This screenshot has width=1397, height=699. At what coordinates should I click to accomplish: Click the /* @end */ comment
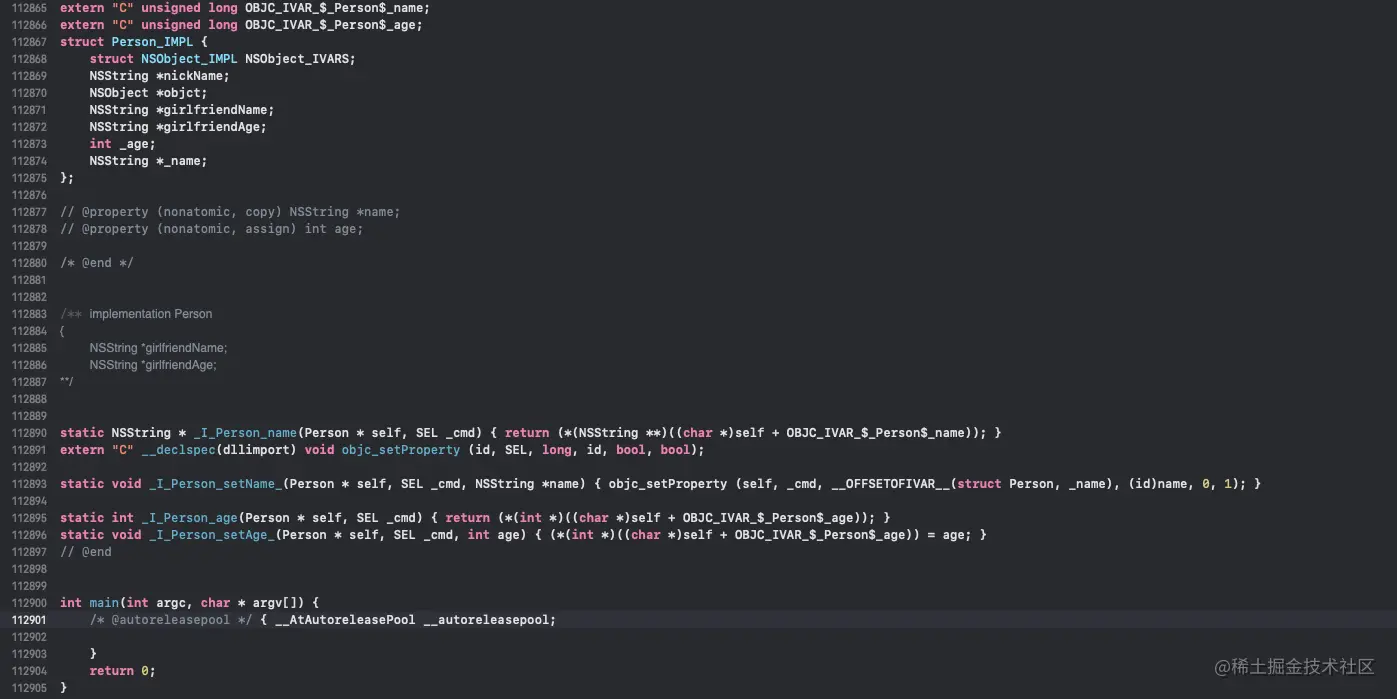96,263
